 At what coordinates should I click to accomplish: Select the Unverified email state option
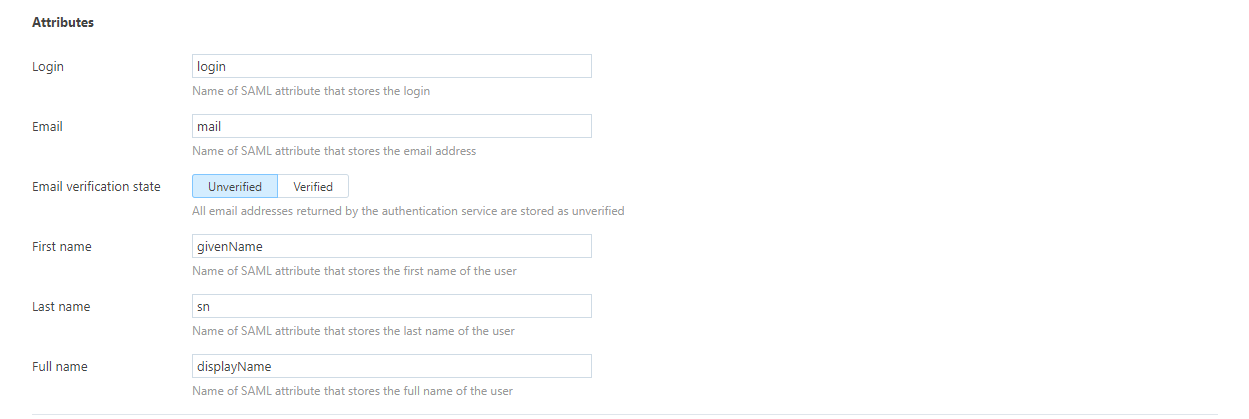pos(235,186)
